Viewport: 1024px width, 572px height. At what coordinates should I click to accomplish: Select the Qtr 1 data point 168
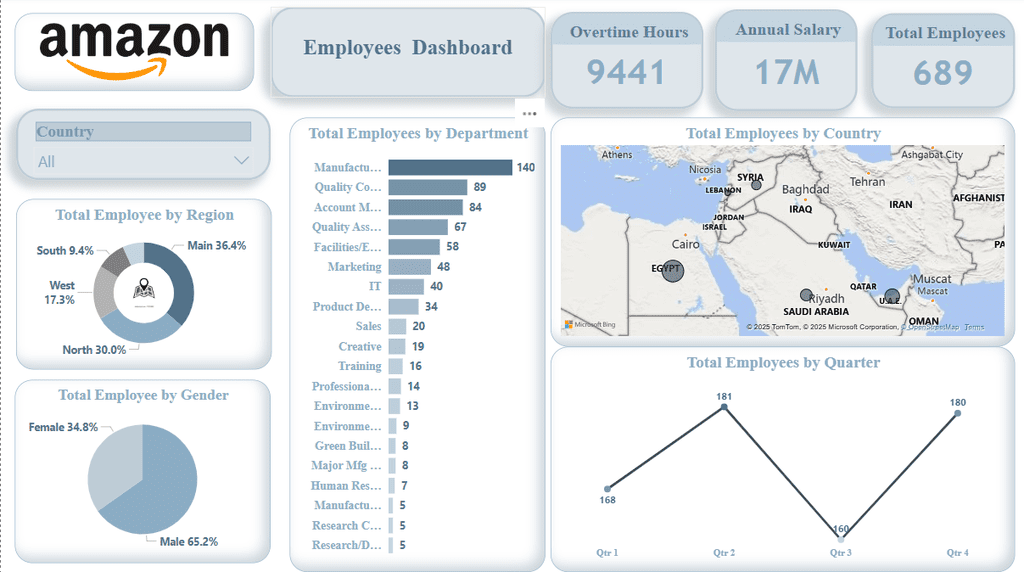pyautogui.click(x=607, y=488)
